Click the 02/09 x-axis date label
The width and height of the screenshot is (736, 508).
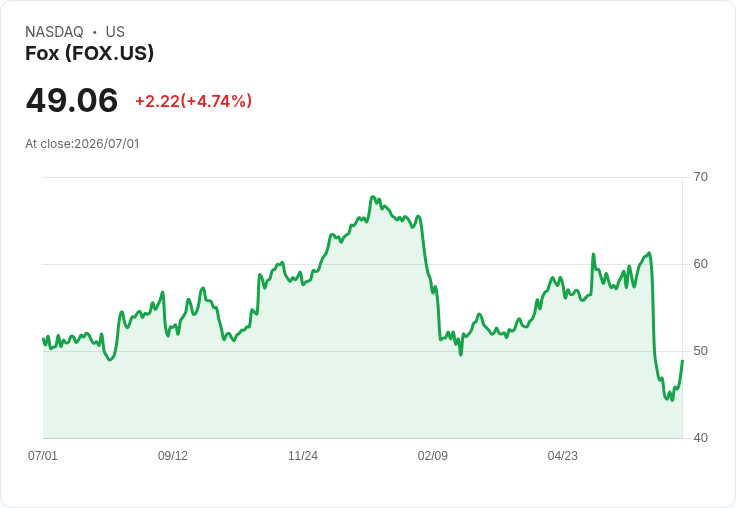click(433, 456)
